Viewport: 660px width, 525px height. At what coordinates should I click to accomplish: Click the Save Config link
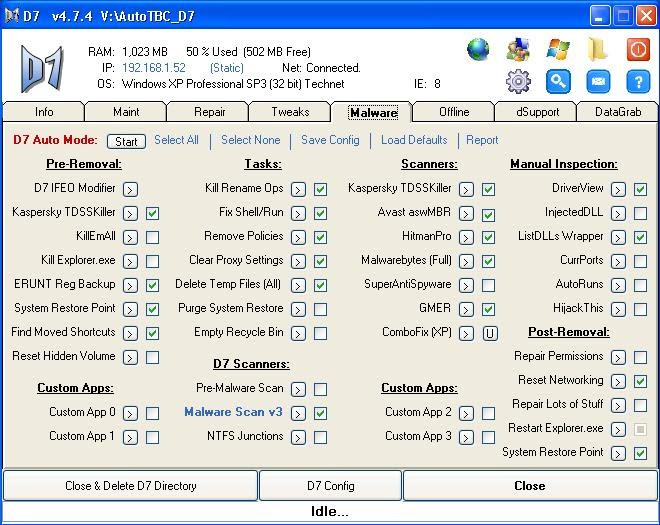coord(330,140)
